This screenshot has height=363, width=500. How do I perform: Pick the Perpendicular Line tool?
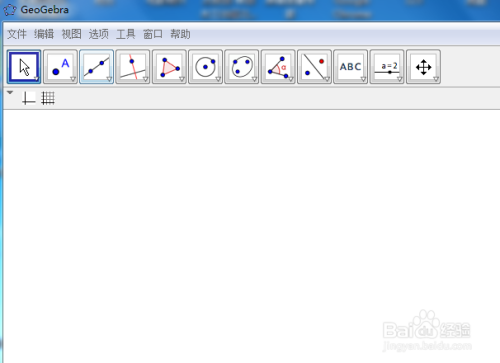point(133,67)
